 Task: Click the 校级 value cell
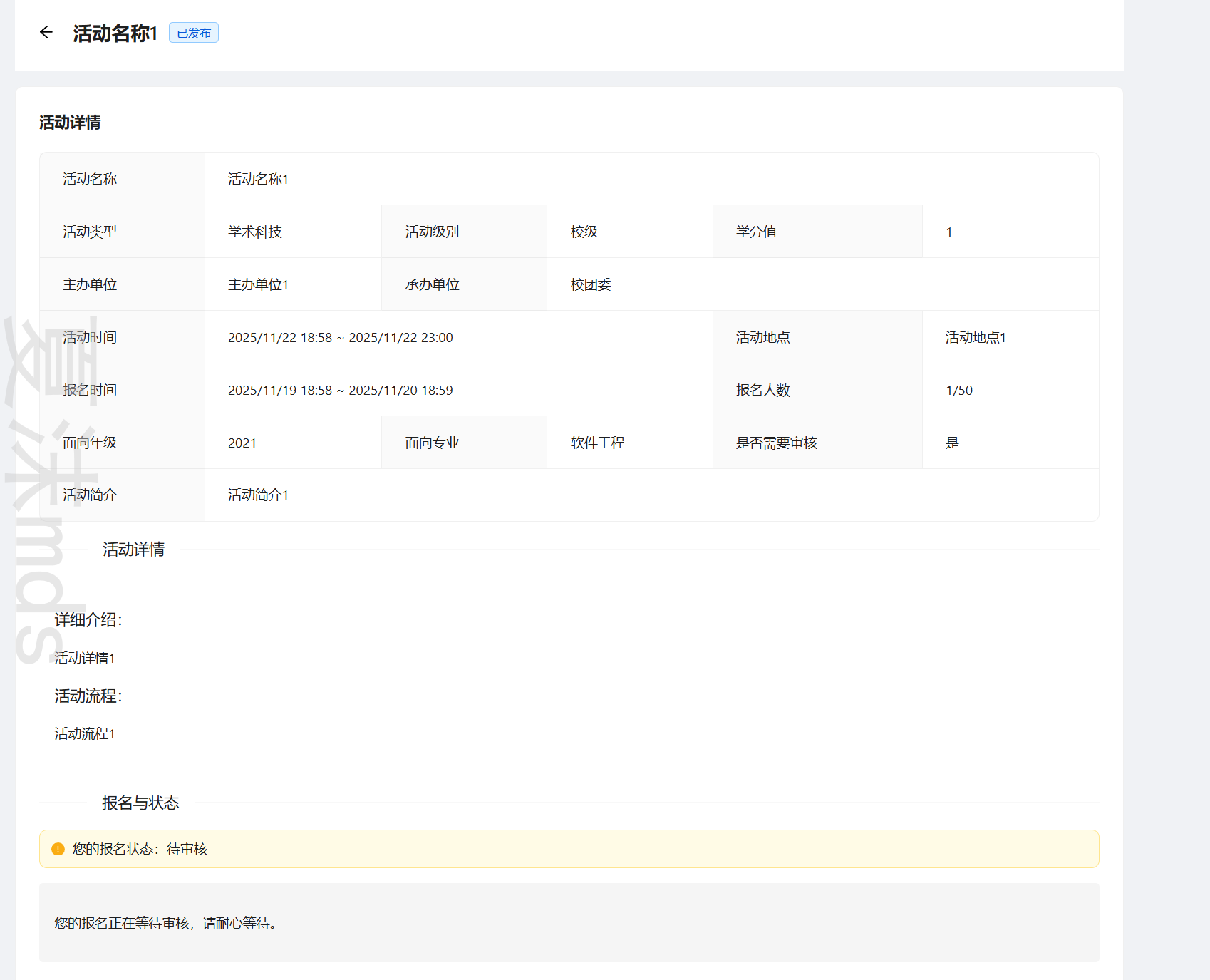pos(630,232)
